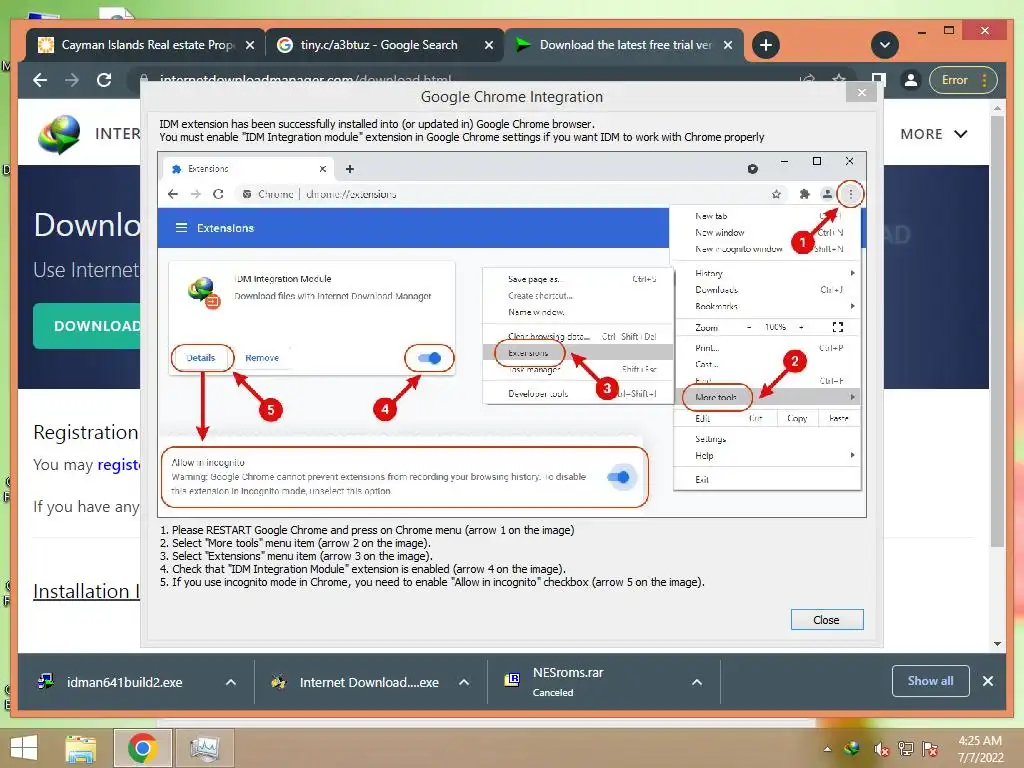The image size is (1024, 768).
Task: Click the vertical scrollbar thumb of page
Action: pyautogui.click(x=997, y=331)
